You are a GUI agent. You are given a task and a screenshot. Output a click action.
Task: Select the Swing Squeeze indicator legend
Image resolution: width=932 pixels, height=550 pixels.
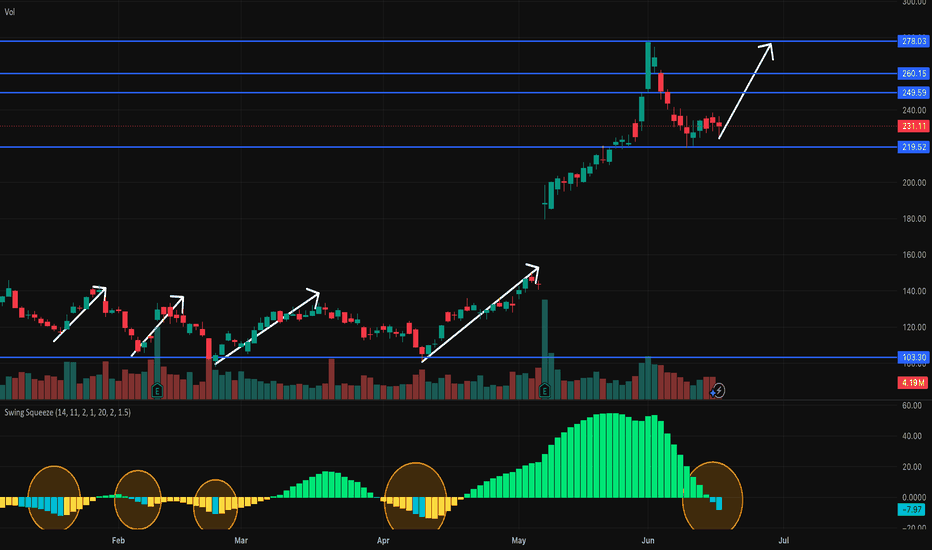68,412
